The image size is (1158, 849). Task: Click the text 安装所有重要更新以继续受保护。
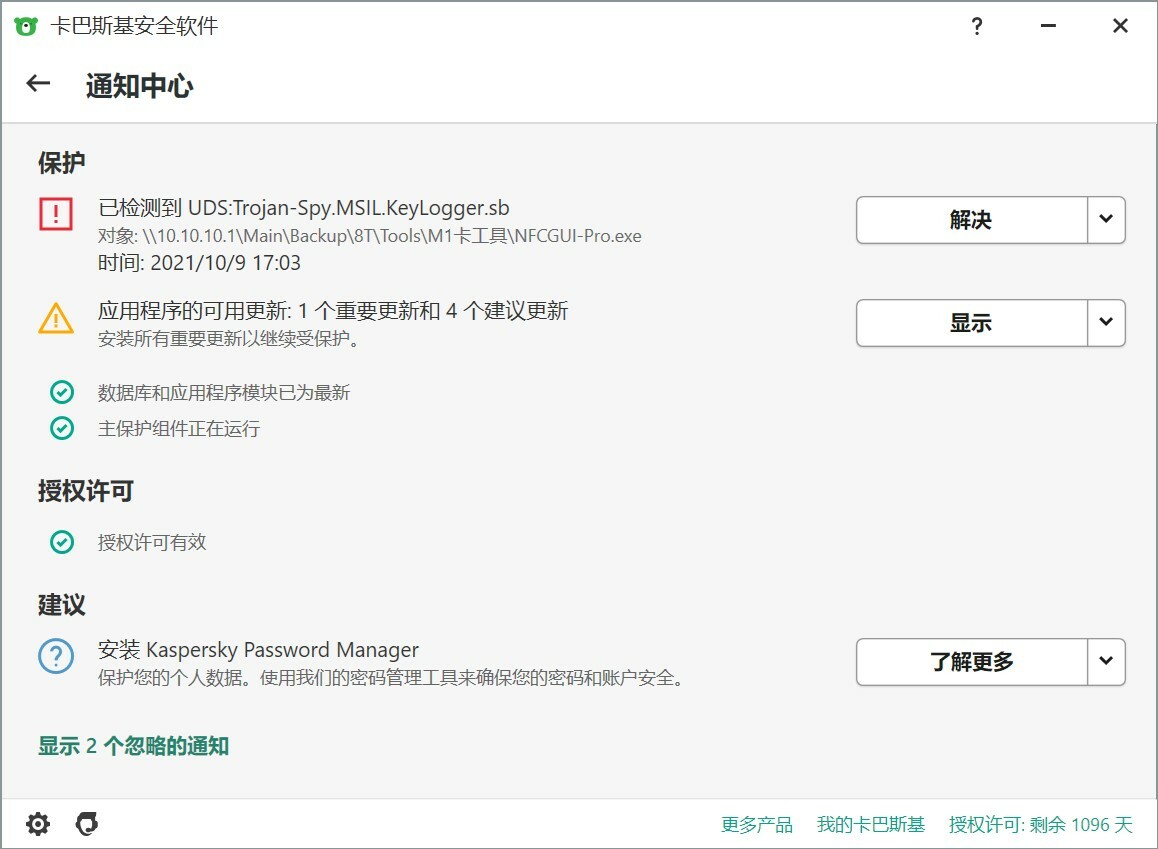click(229, 339)
